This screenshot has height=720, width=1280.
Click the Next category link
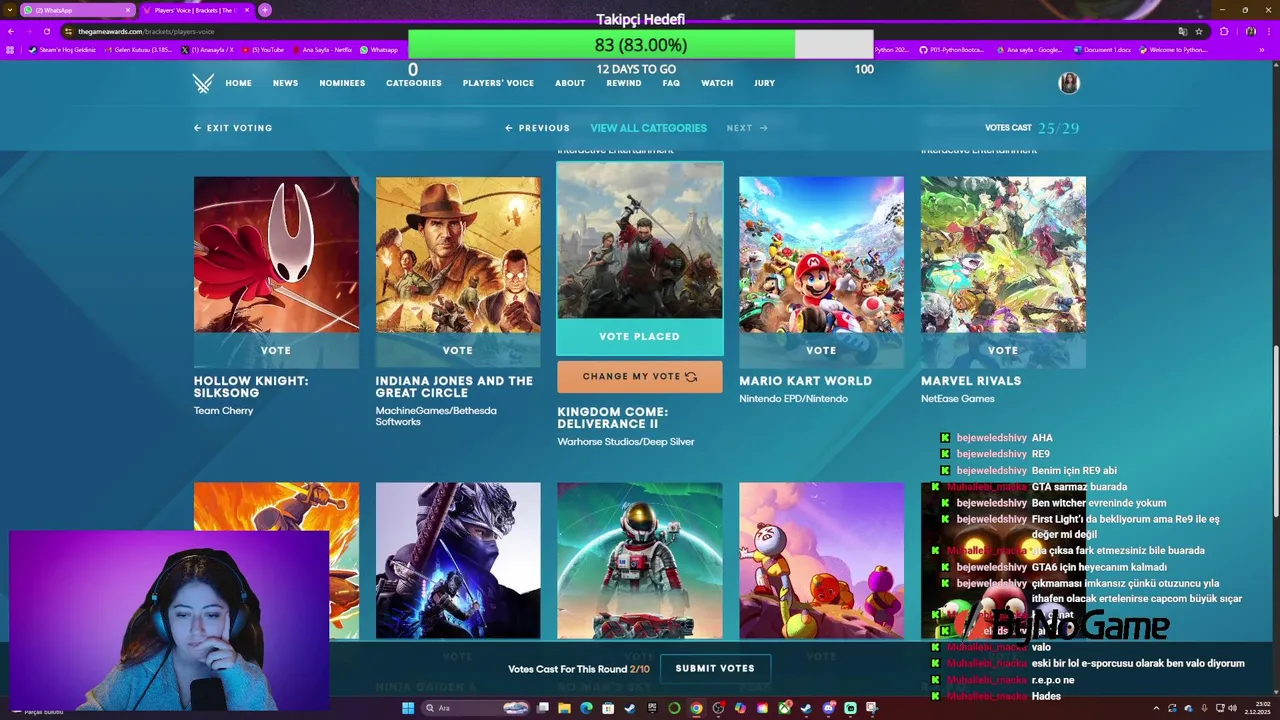tap(747, 128)
